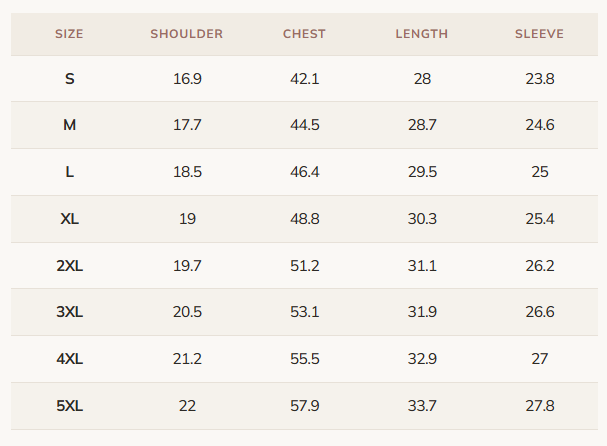
Task: Select the 2XL size row label
Action: coord(70,266)
